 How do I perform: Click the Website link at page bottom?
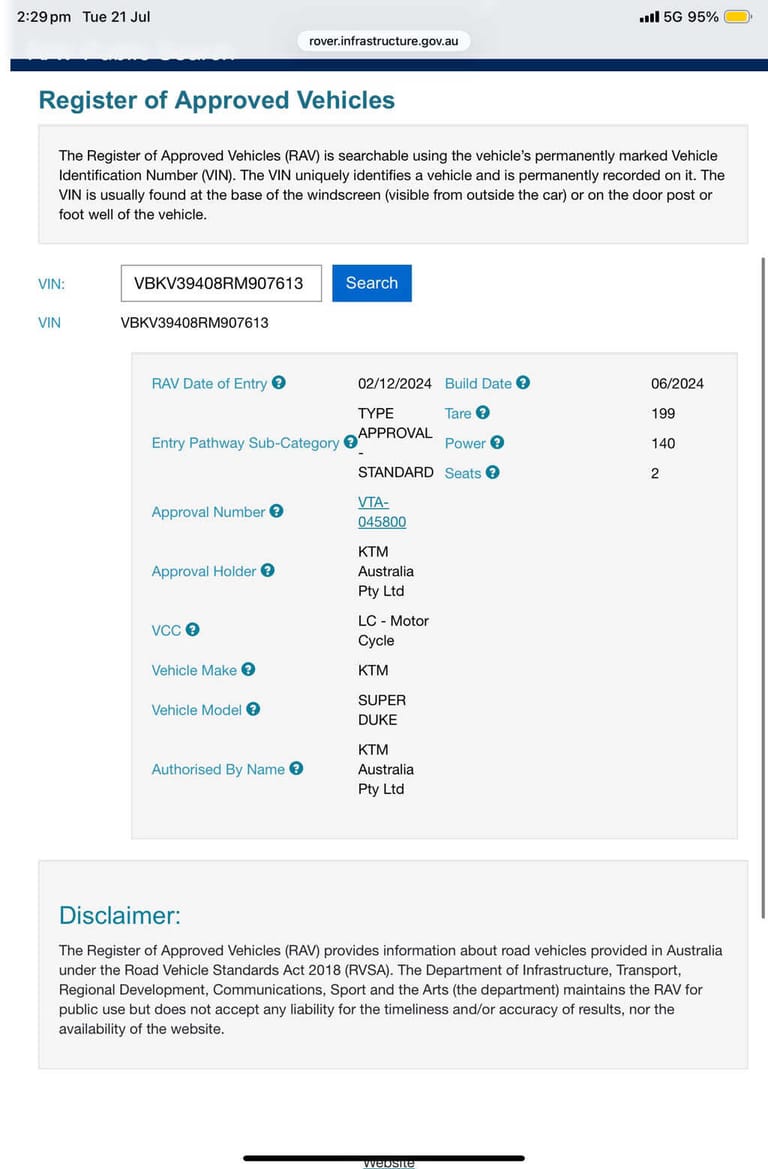(388, 1163)
